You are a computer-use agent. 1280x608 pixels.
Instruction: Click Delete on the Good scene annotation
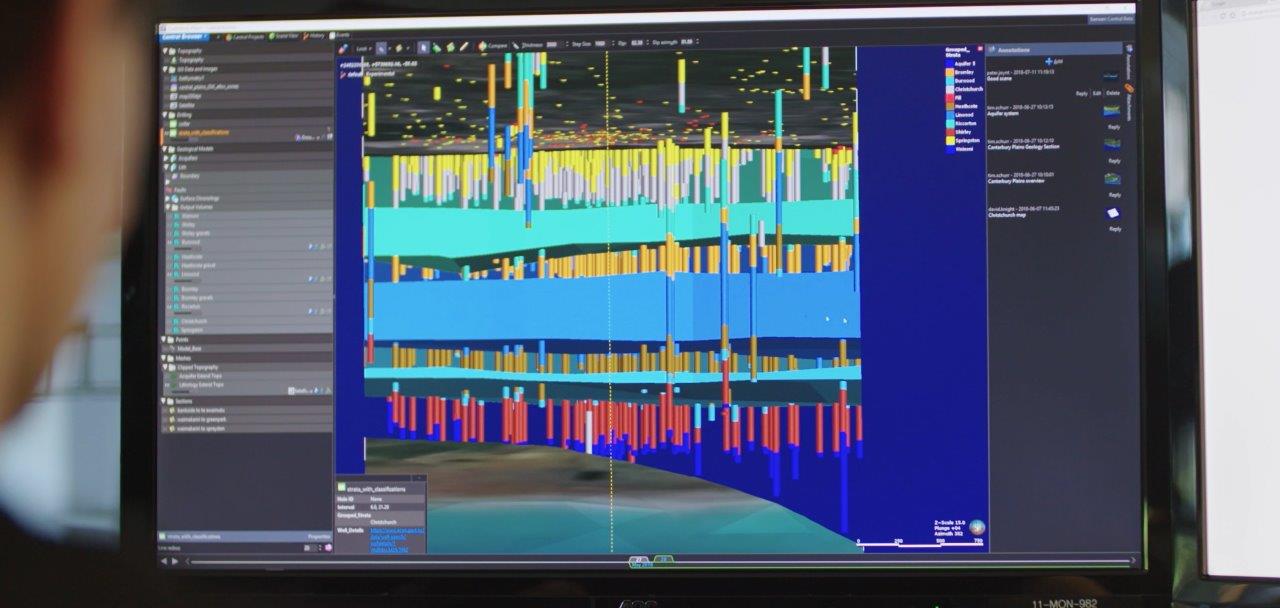pos(1113,93)
